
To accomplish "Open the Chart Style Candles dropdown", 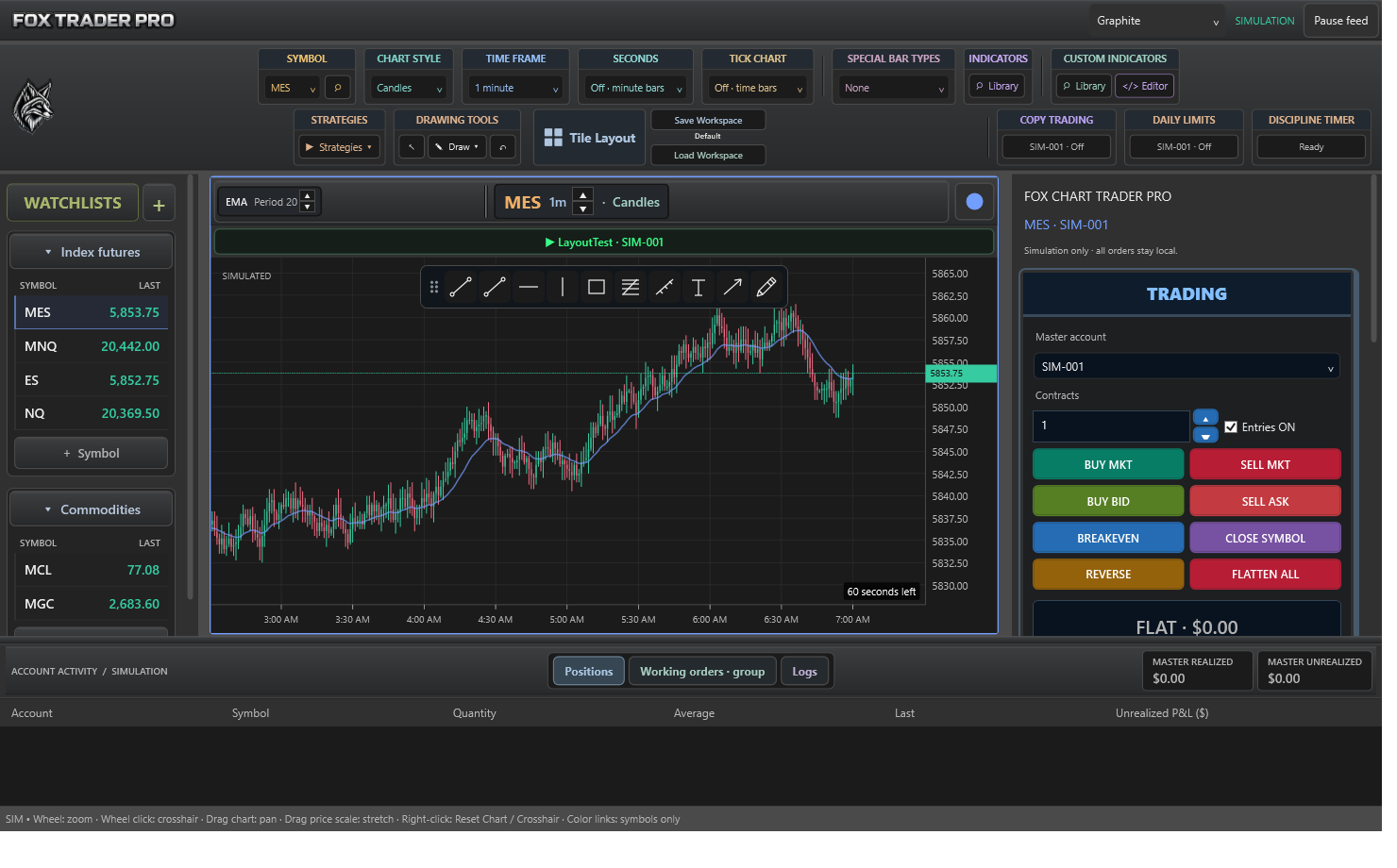I will tap(409, 88).
